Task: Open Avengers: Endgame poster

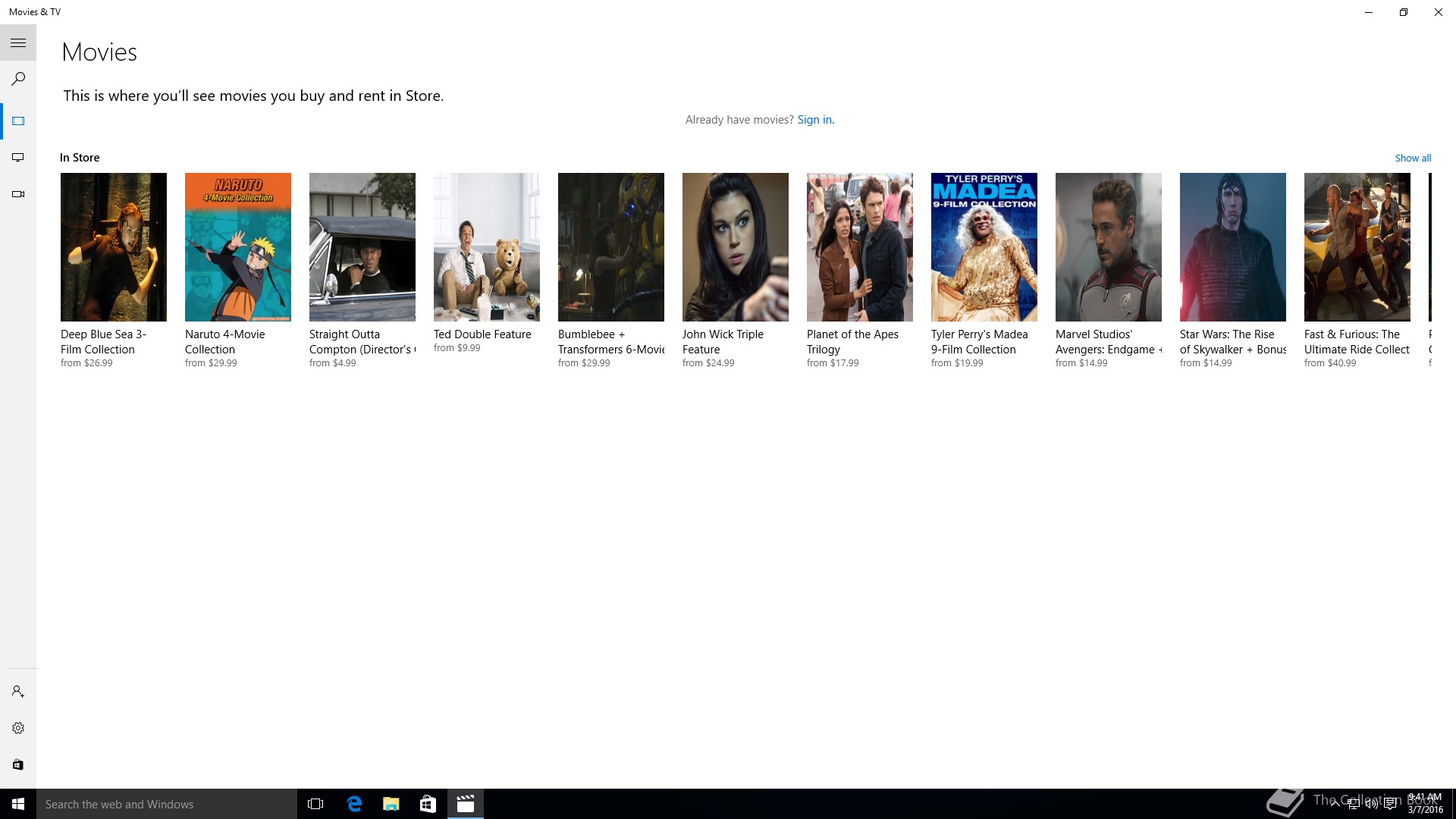Action: tap(1109, 247)
